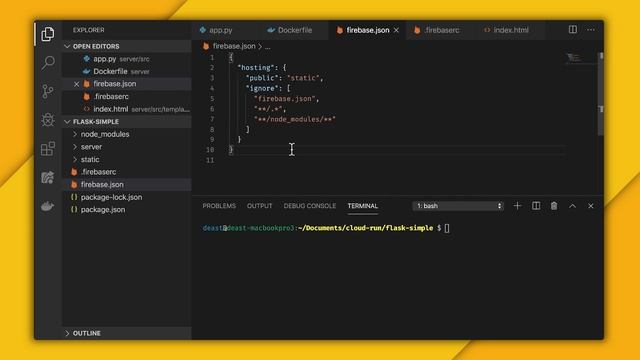Click the EXPLORER sidebar title

click(x=89, y=30)
